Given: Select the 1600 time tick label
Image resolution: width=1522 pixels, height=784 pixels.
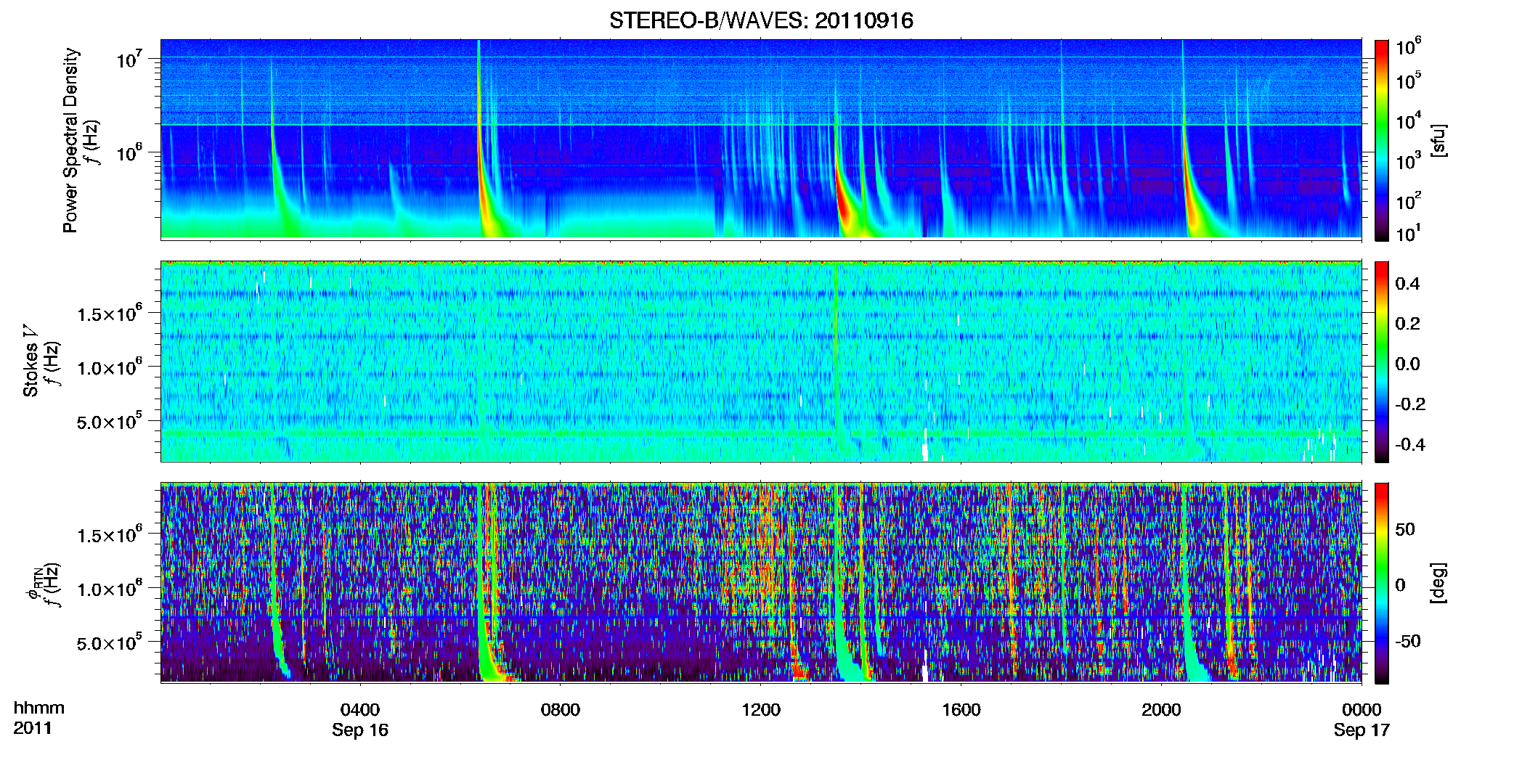Looking at the screenshot, I should [x=961, y=710].
